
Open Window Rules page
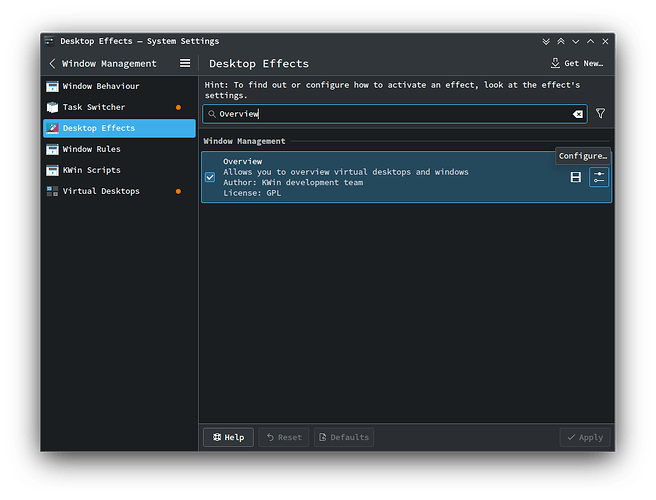(x=119, y=149)
